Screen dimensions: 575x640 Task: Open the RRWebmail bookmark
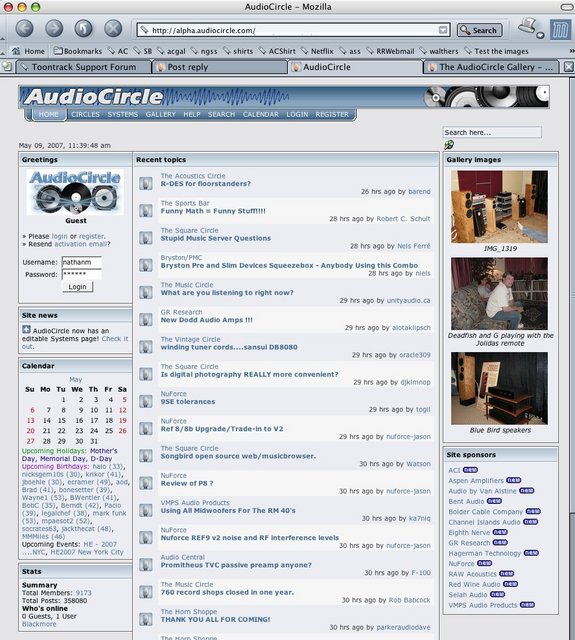tap(390, 51)
